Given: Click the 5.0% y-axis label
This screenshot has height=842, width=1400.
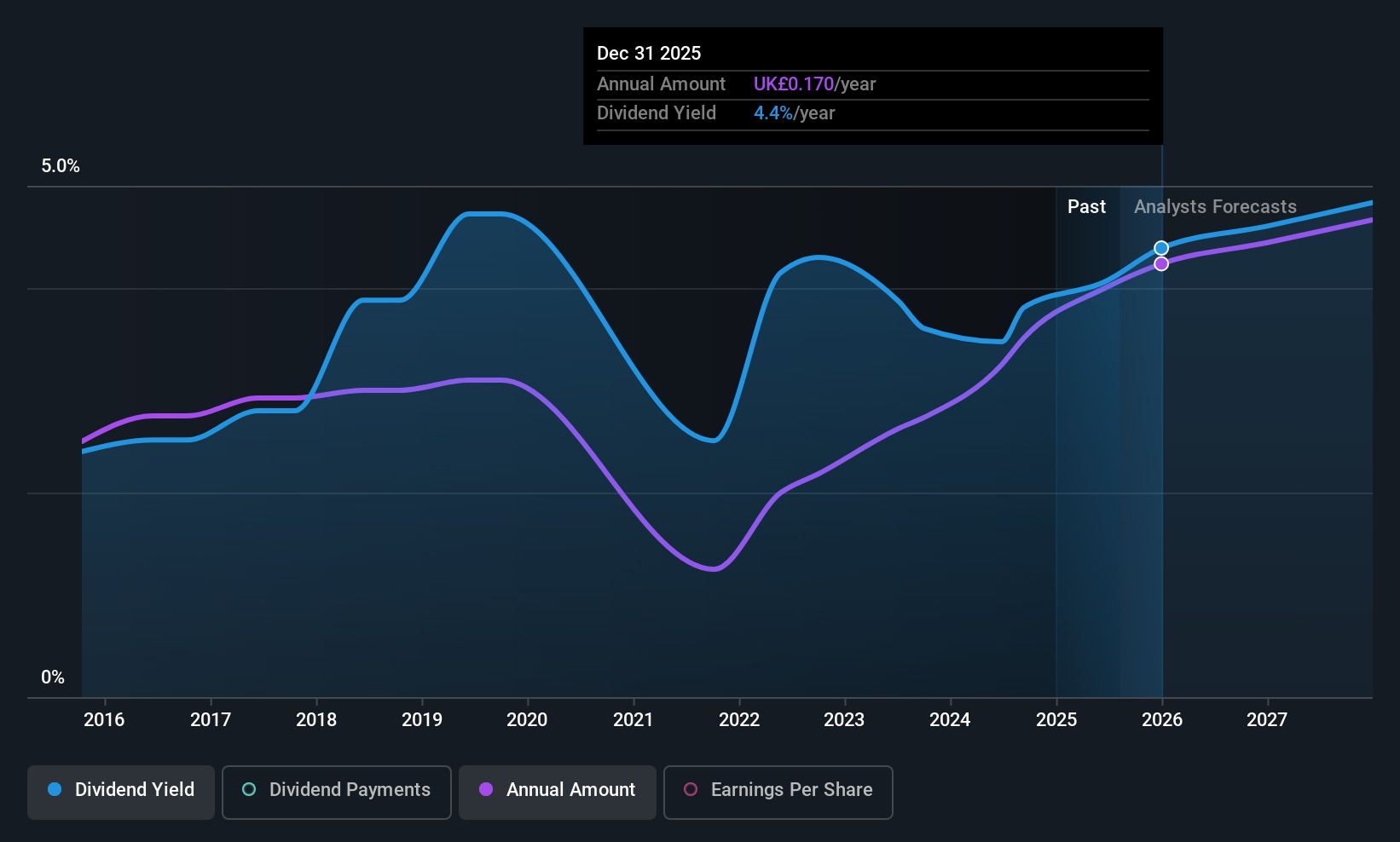Looking at the screenshot, I should point(61,166).
